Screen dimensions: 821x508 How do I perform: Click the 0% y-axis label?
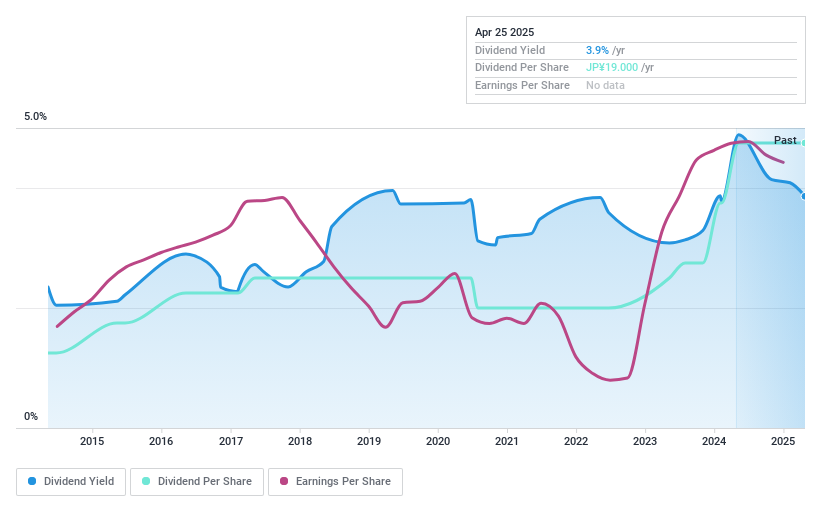click(x=31, y=417)
